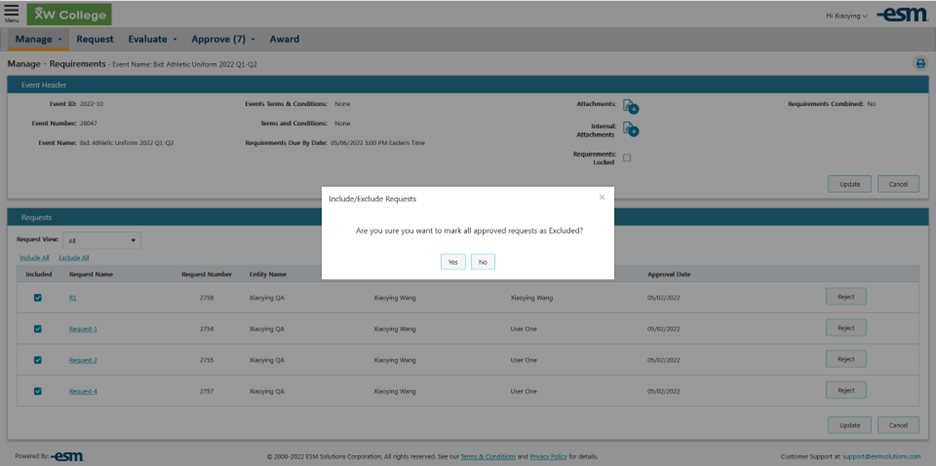This screenshot has width=936, height=466.
Task: Click the Exclude All link
Action: tap(74, 258)
